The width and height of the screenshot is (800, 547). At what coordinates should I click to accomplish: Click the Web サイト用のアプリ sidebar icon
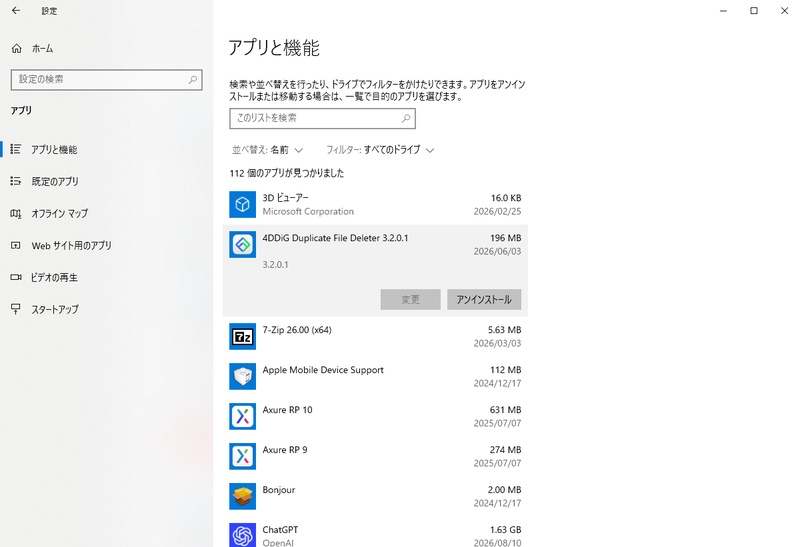pyautogui.click(x=16, y=245)
